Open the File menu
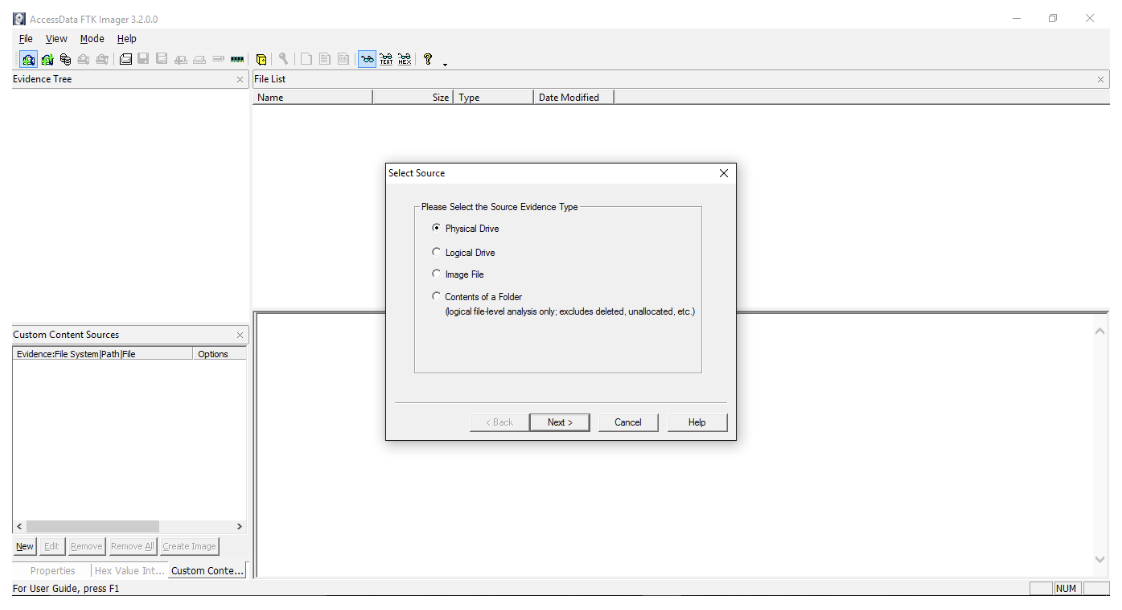Viewport: 1122px width, 610px height. tap(26, 39)
